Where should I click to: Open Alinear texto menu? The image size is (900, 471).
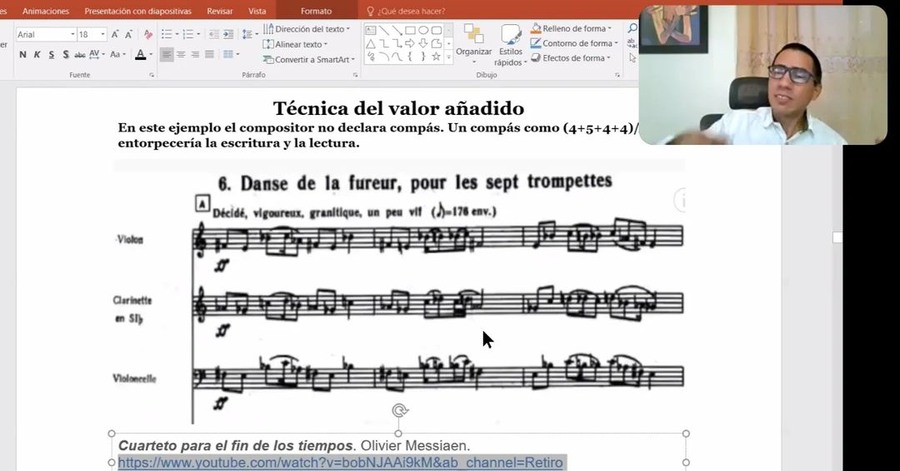(x=294, y=44)
